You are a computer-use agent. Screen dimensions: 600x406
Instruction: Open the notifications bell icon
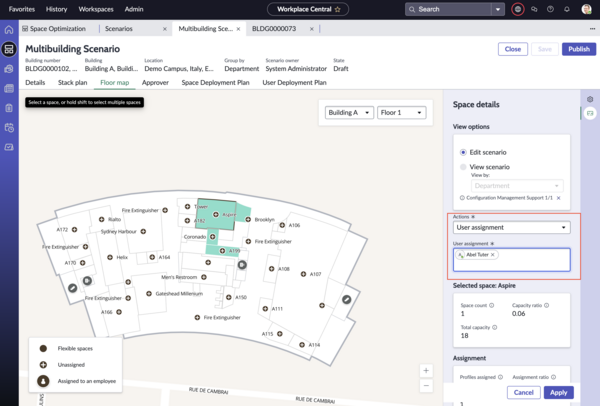(x=567, y=9)
